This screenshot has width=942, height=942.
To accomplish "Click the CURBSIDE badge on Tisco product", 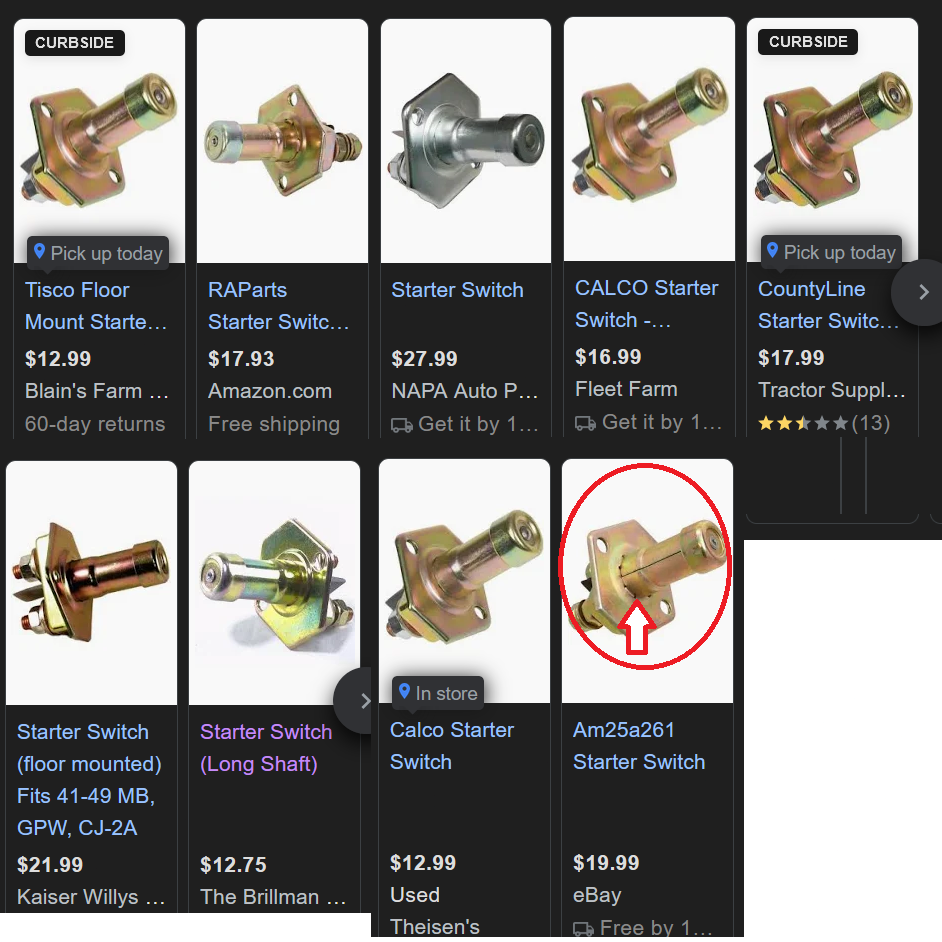I will [x=74, y=43].
